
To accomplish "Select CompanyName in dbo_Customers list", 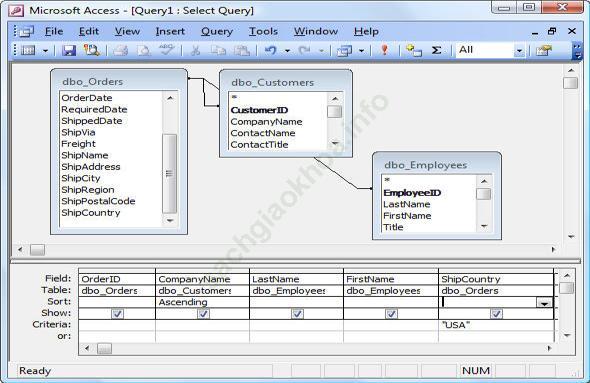I will [x=266, y=122].
